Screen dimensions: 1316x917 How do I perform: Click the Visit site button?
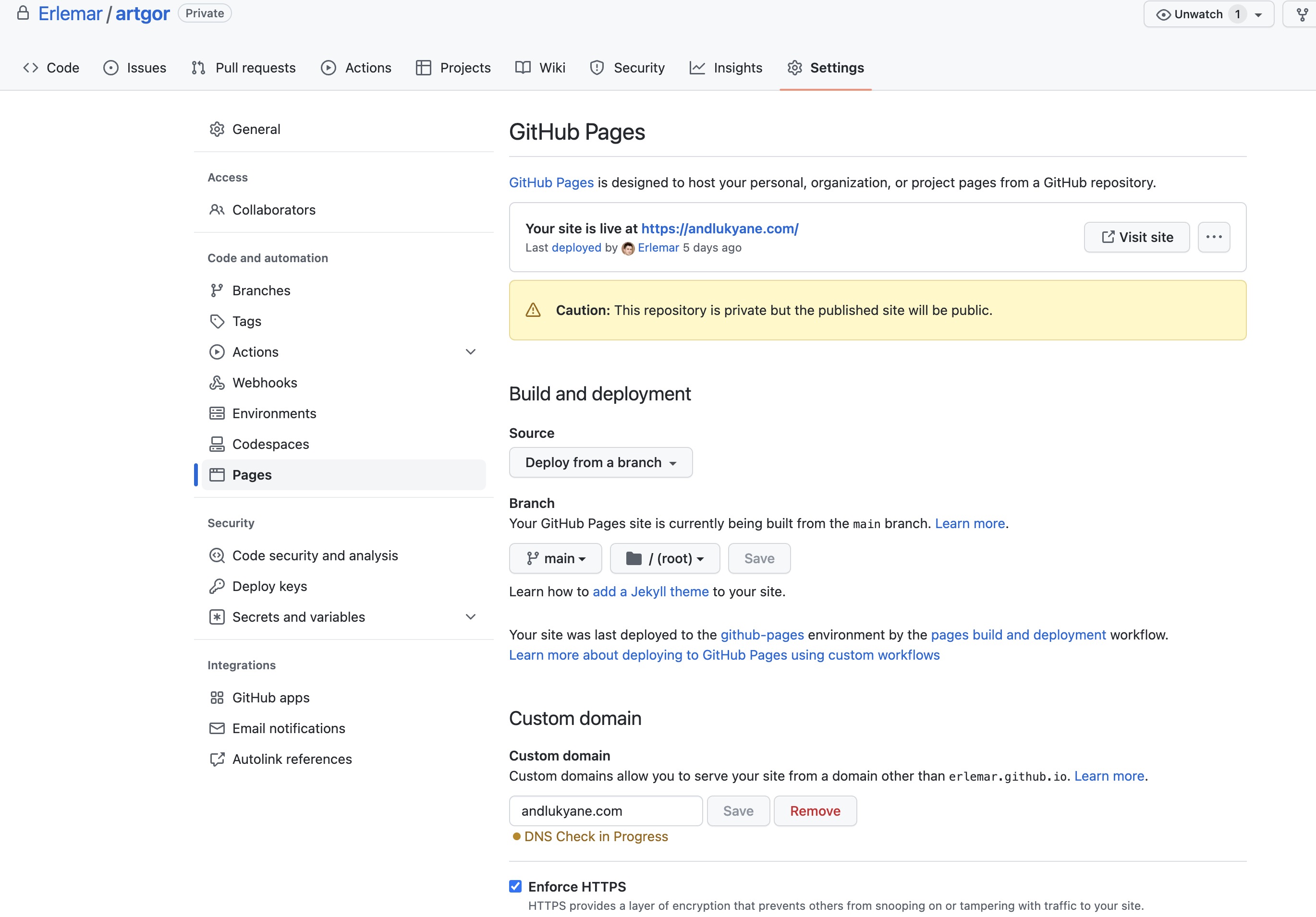click(1136, 237)
